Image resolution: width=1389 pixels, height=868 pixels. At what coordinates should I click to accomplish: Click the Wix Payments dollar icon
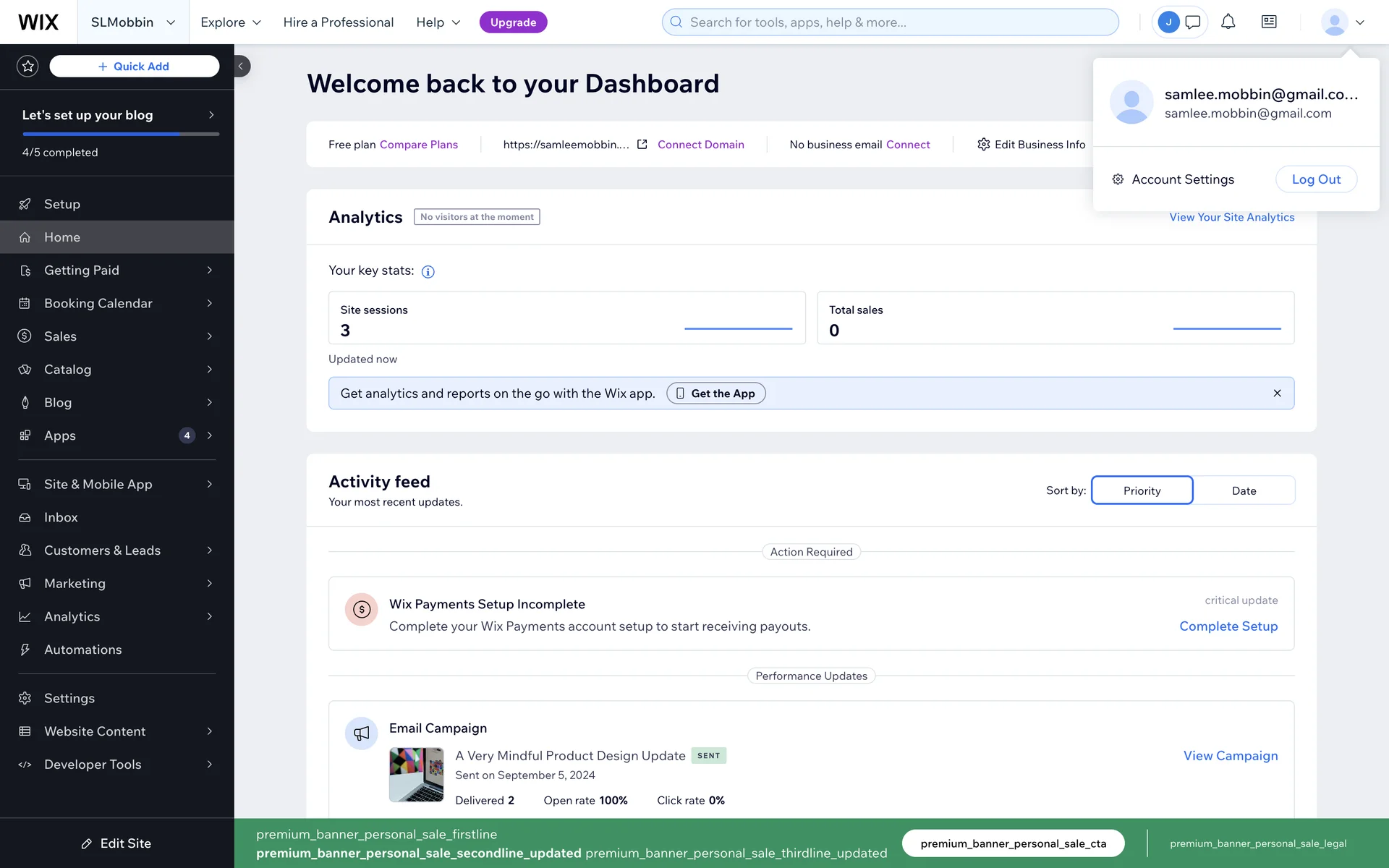361,610
